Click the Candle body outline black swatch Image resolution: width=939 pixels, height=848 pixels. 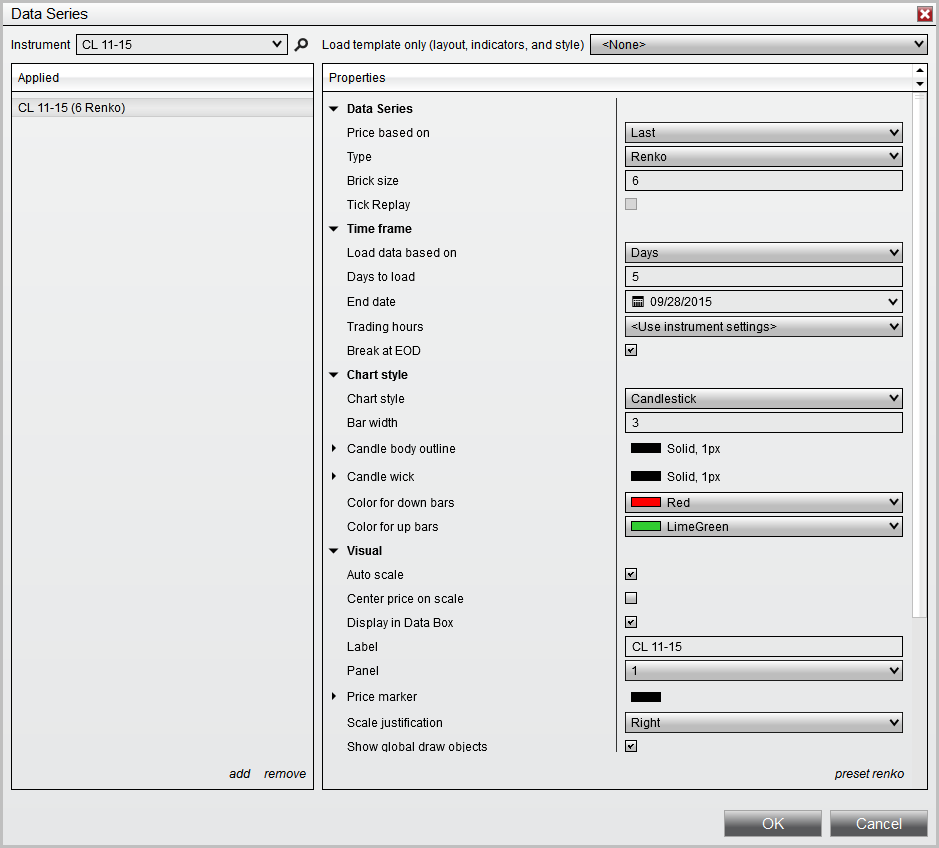pos(646,449)
